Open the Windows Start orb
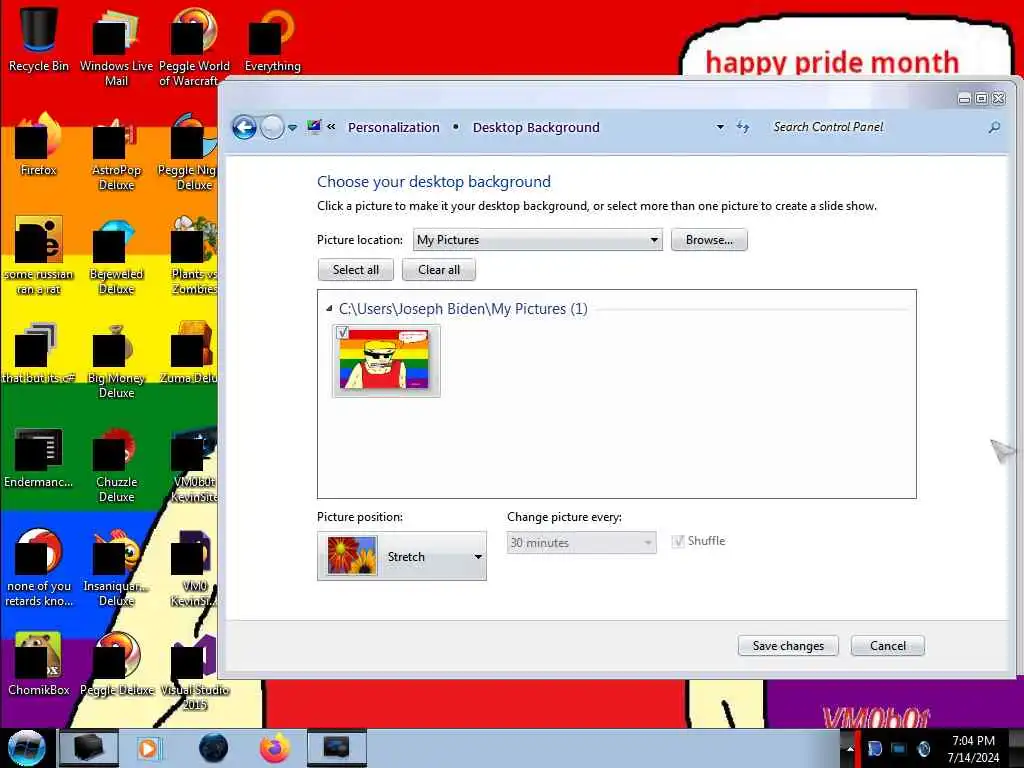The height and width of the screenshot is (768, 1024). (26, 748)
